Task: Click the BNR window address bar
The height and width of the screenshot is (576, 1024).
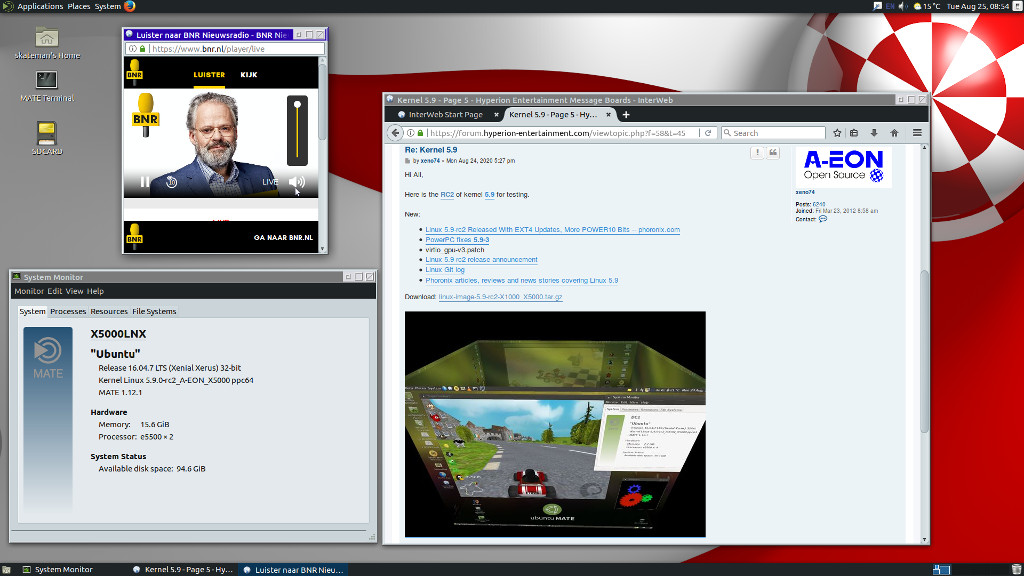Action: 224,49
